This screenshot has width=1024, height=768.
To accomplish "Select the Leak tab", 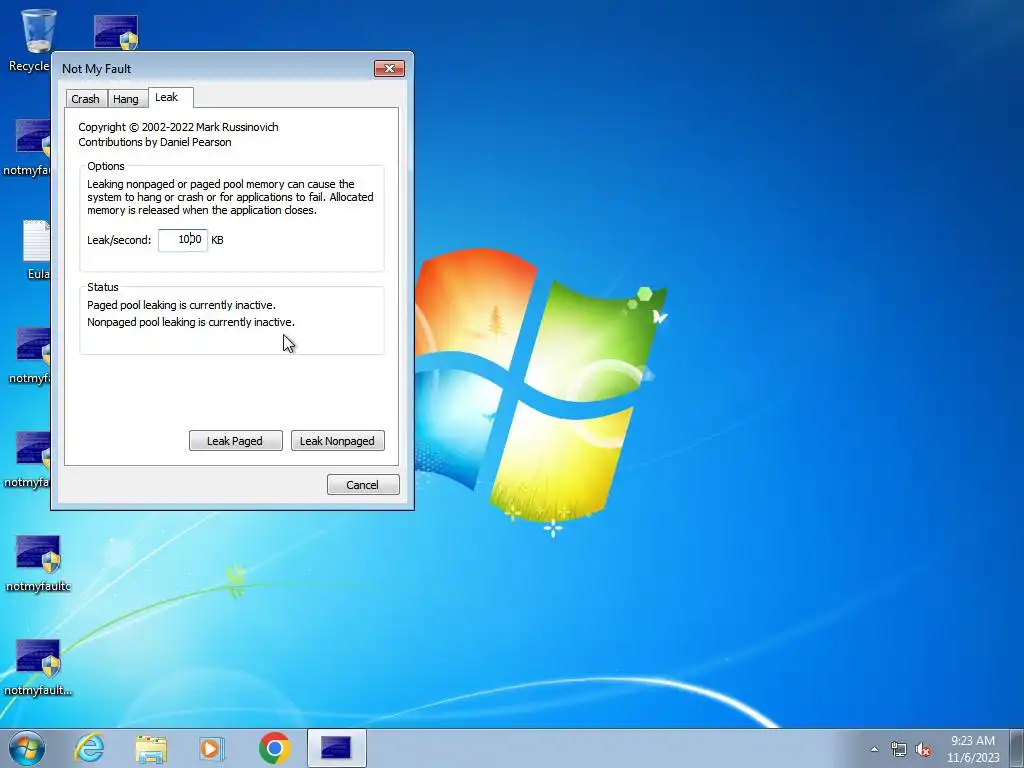I will point(170,97).
